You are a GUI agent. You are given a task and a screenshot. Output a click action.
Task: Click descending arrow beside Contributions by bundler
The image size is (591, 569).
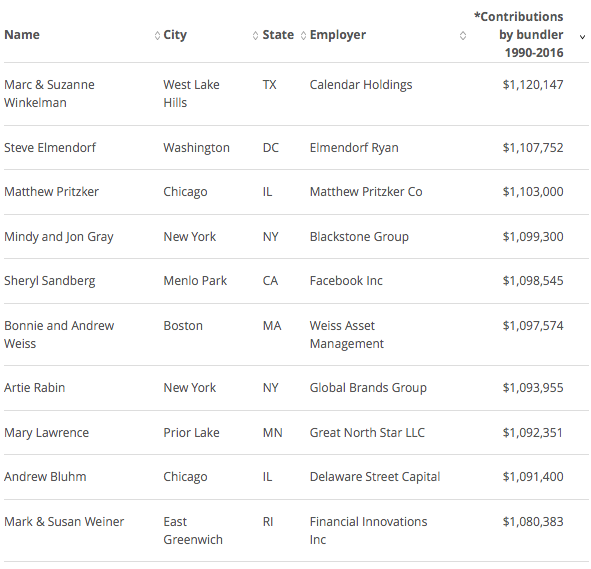582,37
